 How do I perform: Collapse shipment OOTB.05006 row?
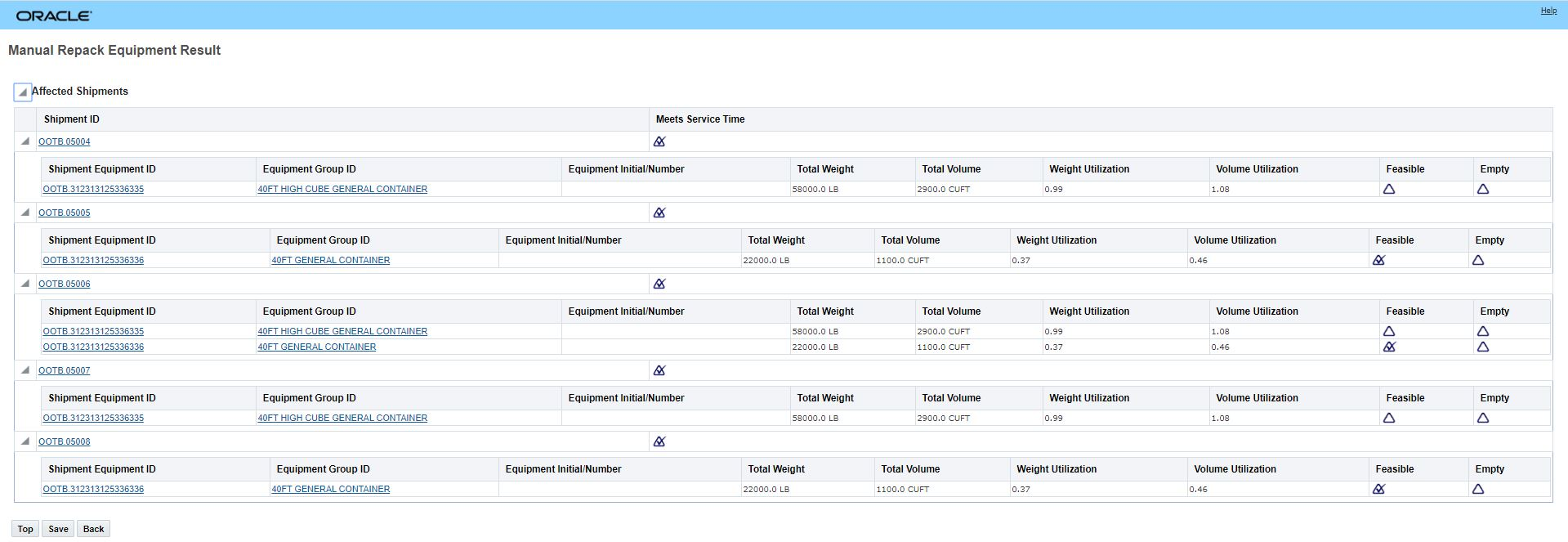point(25,284)
